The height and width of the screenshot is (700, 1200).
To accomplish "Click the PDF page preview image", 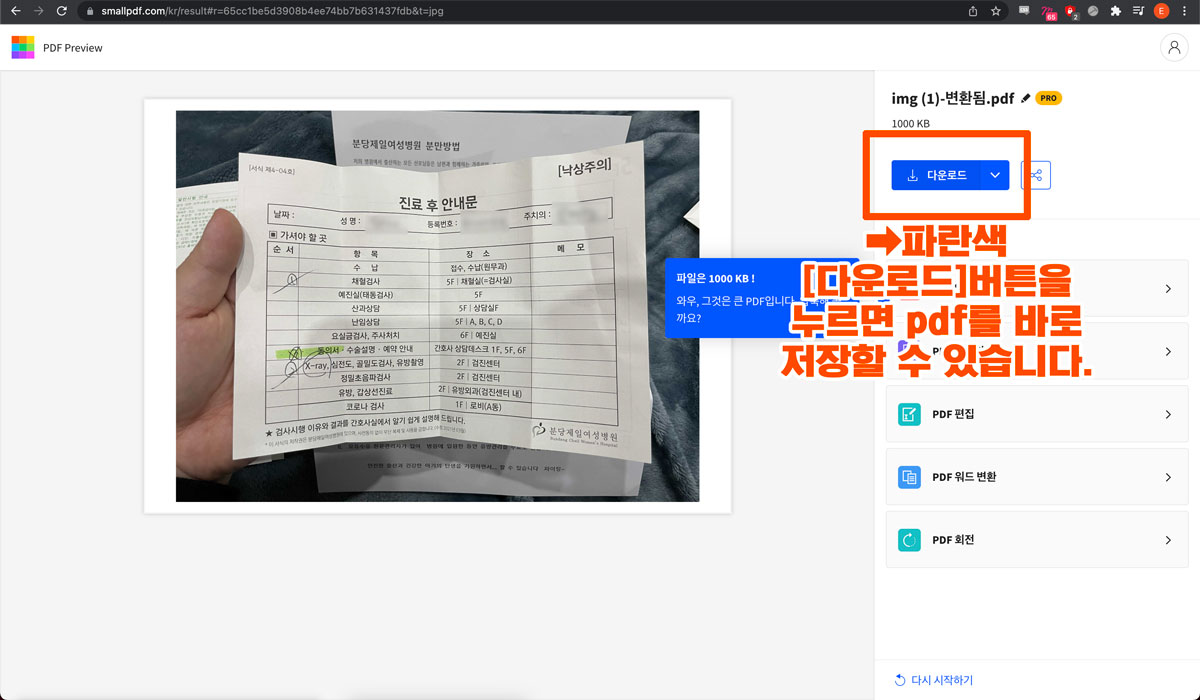I will point(438,306).
